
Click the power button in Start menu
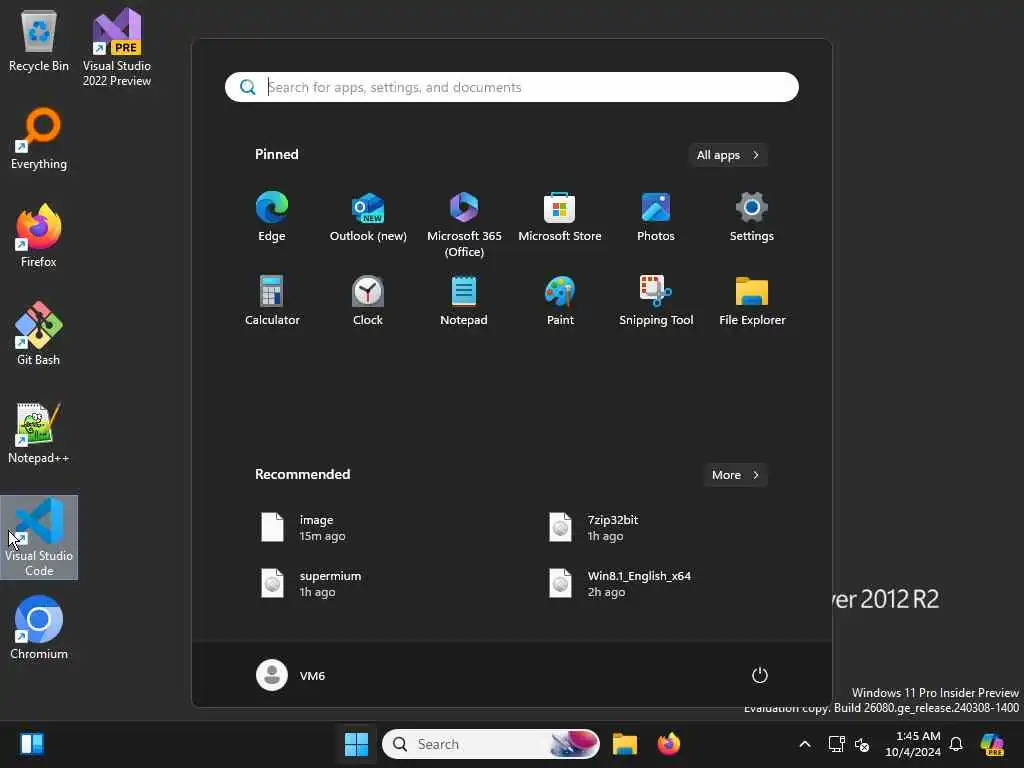pyautogui.click(x=760, y=675)
